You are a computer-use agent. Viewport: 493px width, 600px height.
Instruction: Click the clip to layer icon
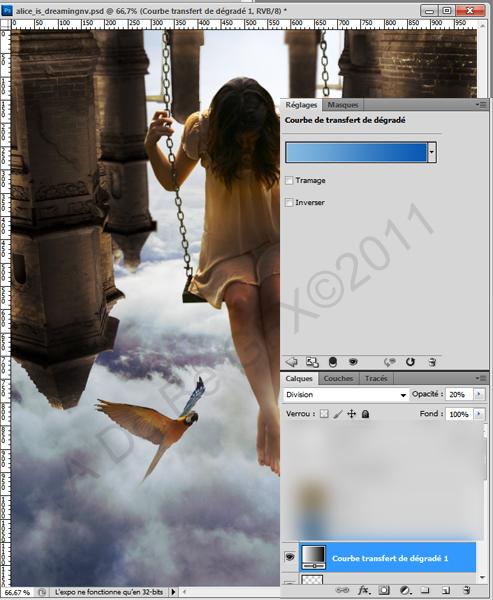(333, 362)
